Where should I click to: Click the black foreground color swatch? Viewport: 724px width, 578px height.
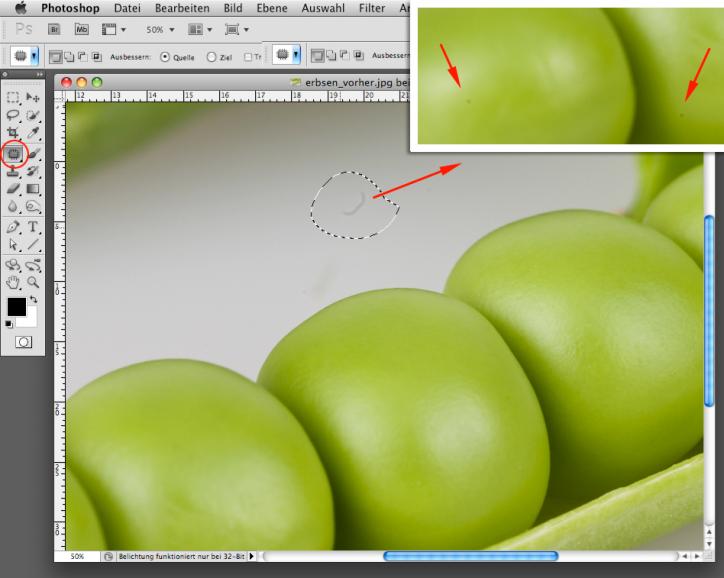pyautogui.click(x=16, y=307)
